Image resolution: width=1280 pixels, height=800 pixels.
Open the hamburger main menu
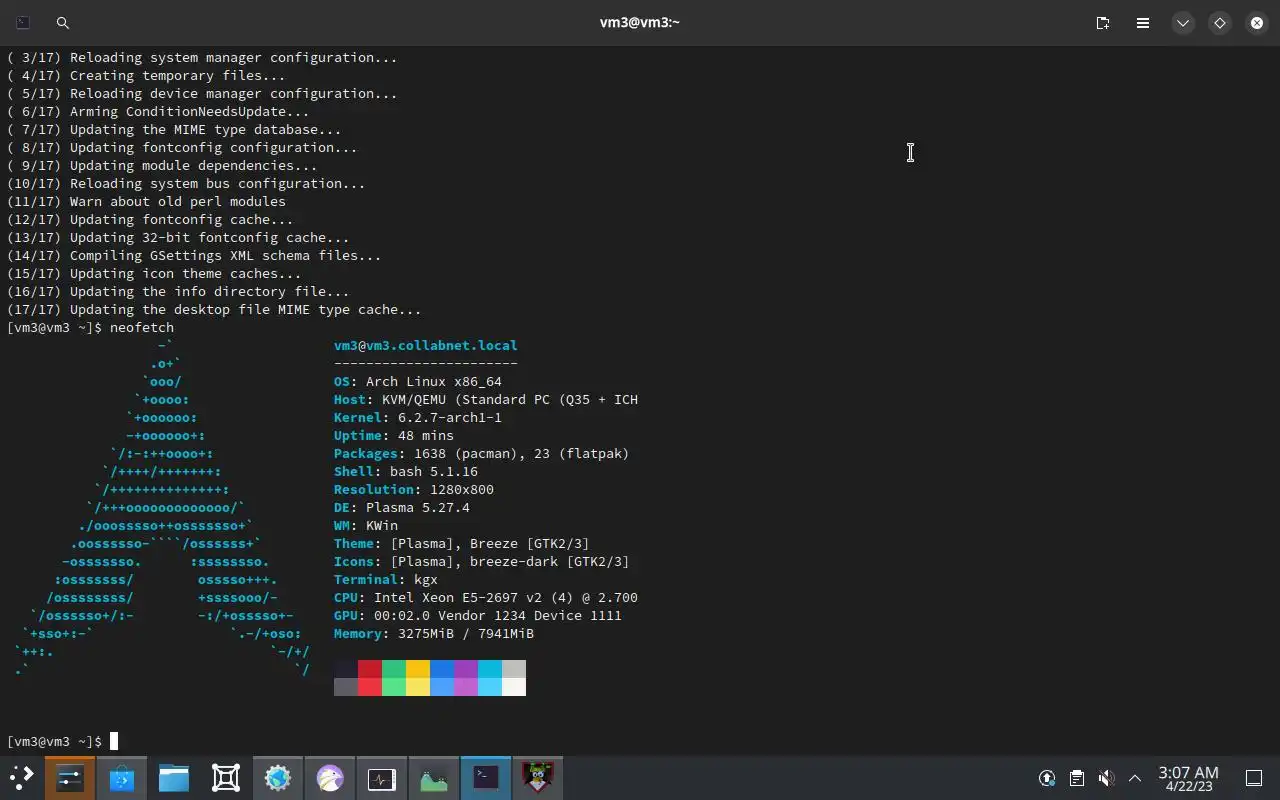(x=1142, y=23)
